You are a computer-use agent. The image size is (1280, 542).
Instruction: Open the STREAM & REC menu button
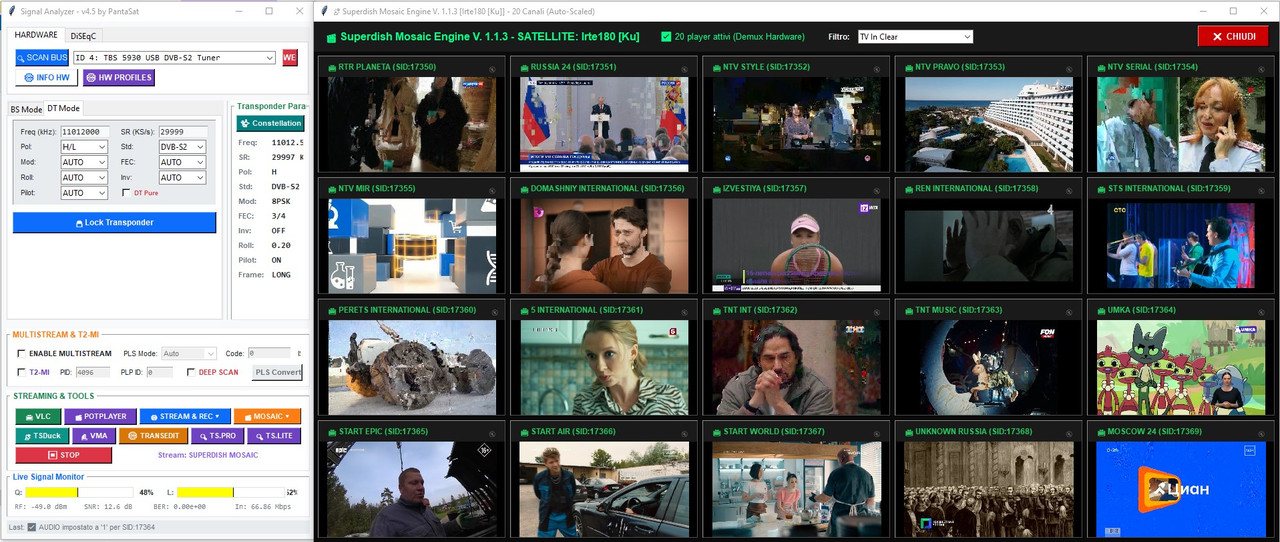184,416
